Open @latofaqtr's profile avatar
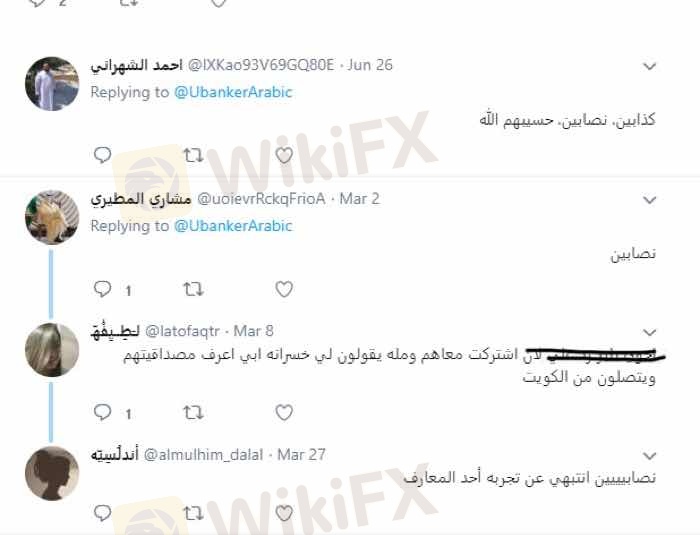Image resolution: width=700 pixels, height=535 pixels. tap(52, 350)
